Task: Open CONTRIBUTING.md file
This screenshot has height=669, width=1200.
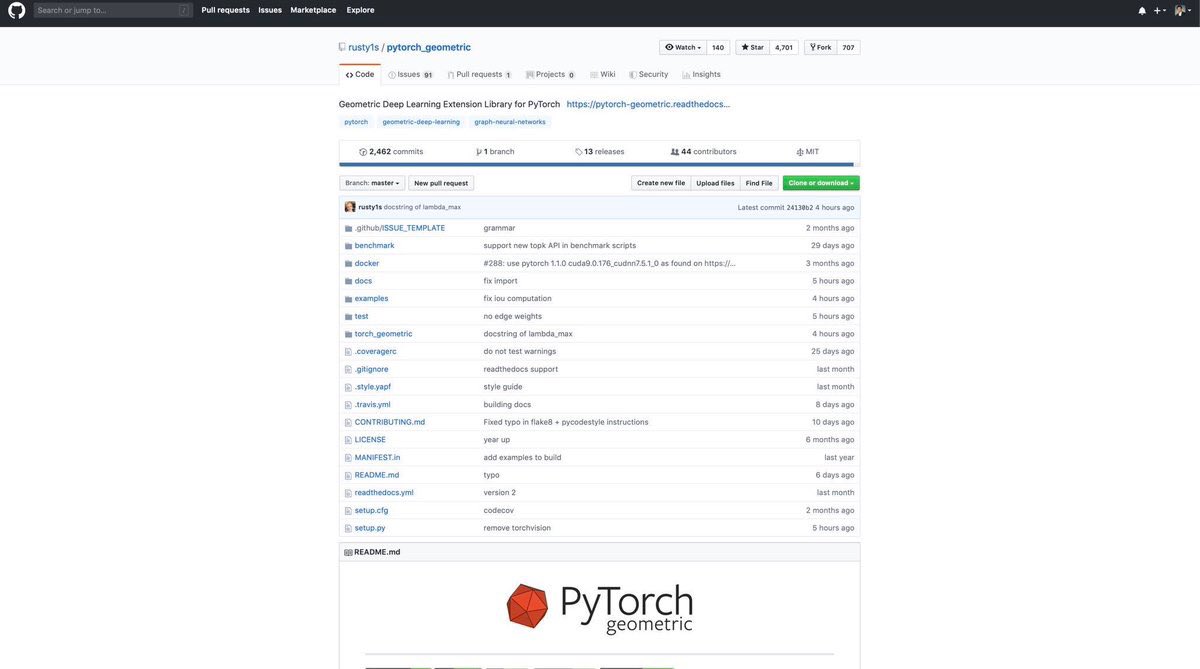Action: tap(390, 422)
